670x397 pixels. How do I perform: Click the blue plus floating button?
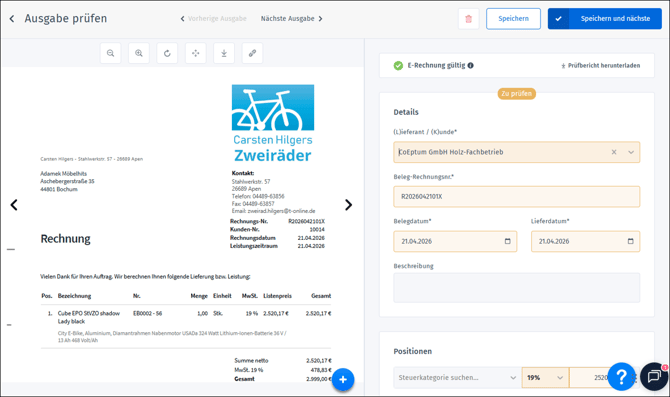(343, 379)
